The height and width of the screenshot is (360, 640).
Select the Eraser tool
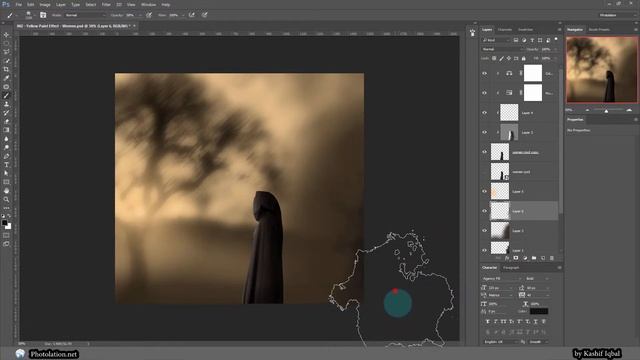(x=6, y=121)
